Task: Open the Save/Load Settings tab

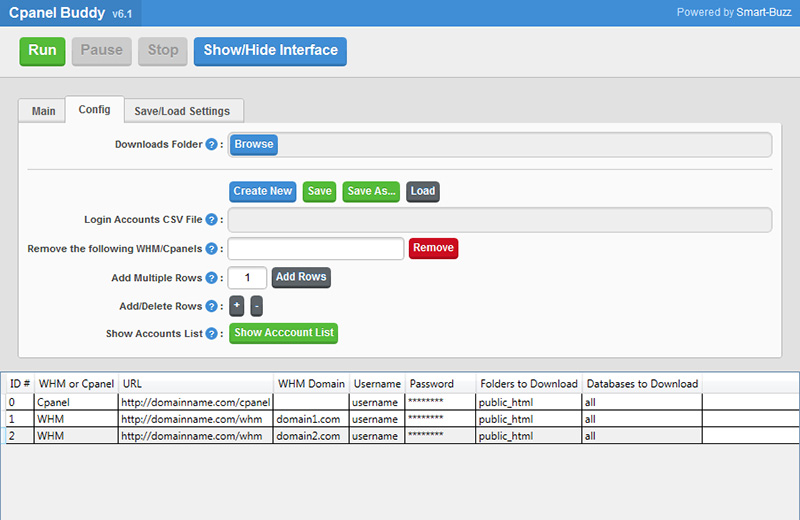Action: 182,111
